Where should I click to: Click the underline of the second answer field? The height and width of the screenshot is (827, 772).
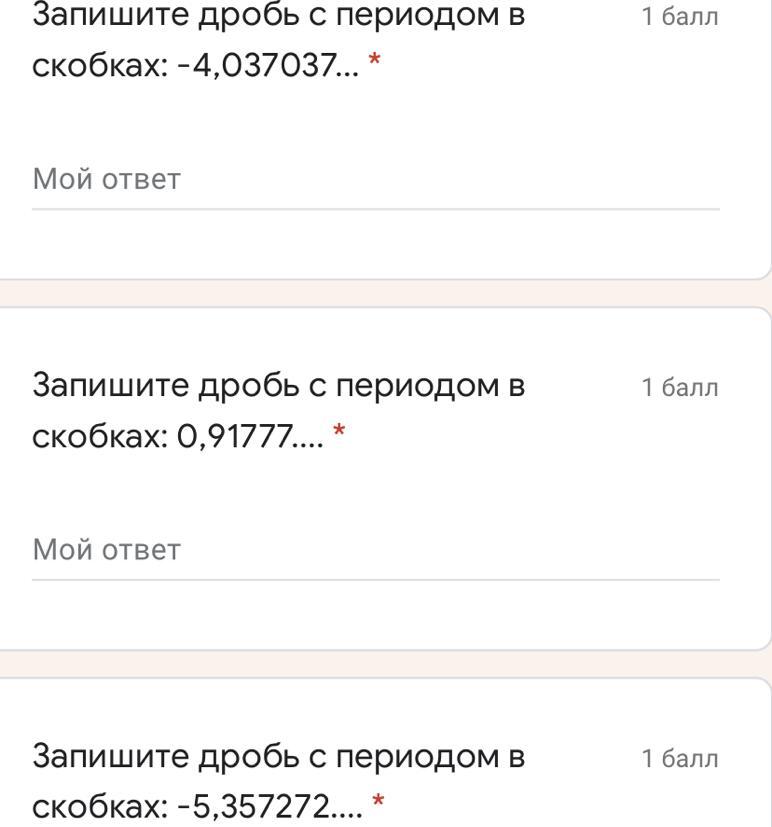pyautogui.click(x=375, y=580)
